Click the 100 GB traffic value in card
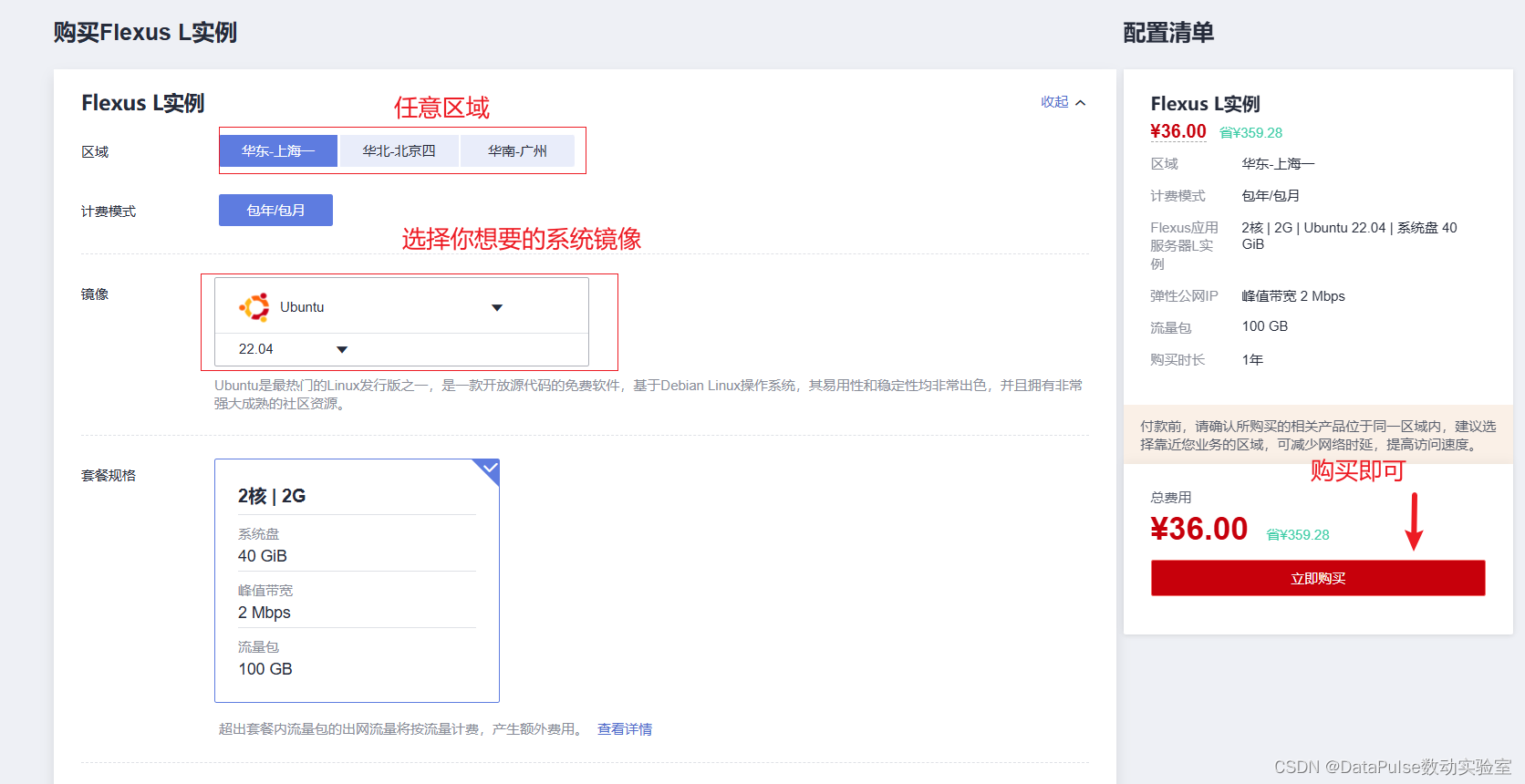The width and height of the screenshot is (1525, 784). 265,669
